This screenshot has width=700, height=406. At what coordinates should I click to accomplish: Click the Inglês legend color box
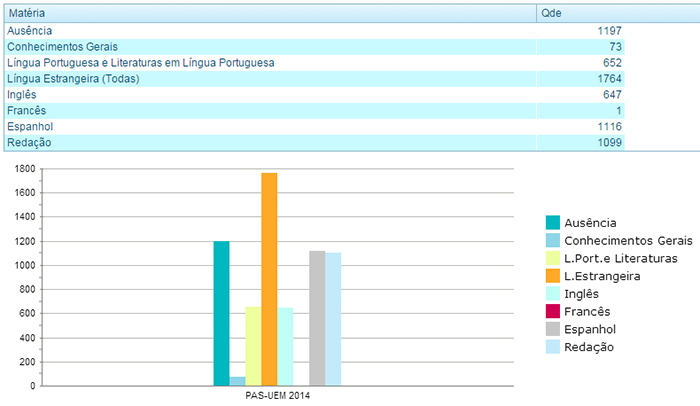(553, 294)
